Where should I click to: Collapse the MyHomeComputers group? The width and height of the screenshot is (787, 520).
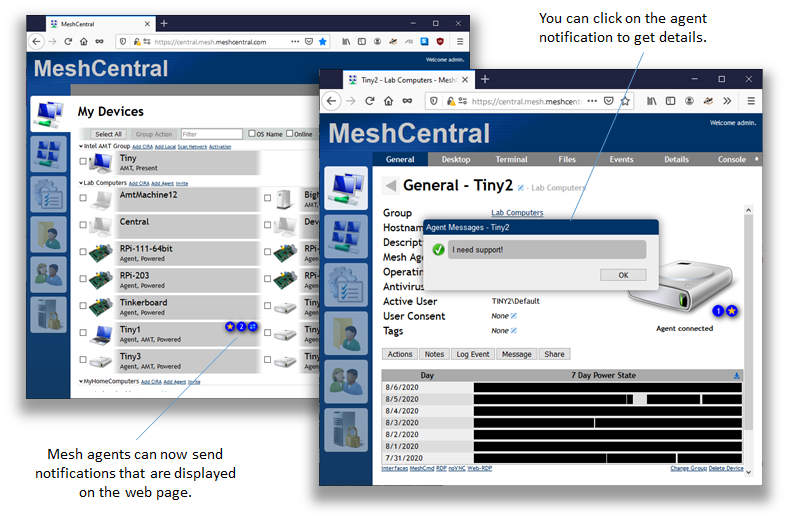coord(81,381)
